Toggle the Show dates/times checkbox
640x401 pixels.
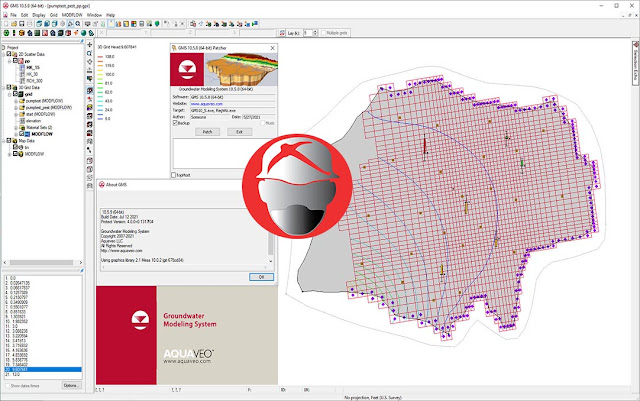tap(7, 385)
